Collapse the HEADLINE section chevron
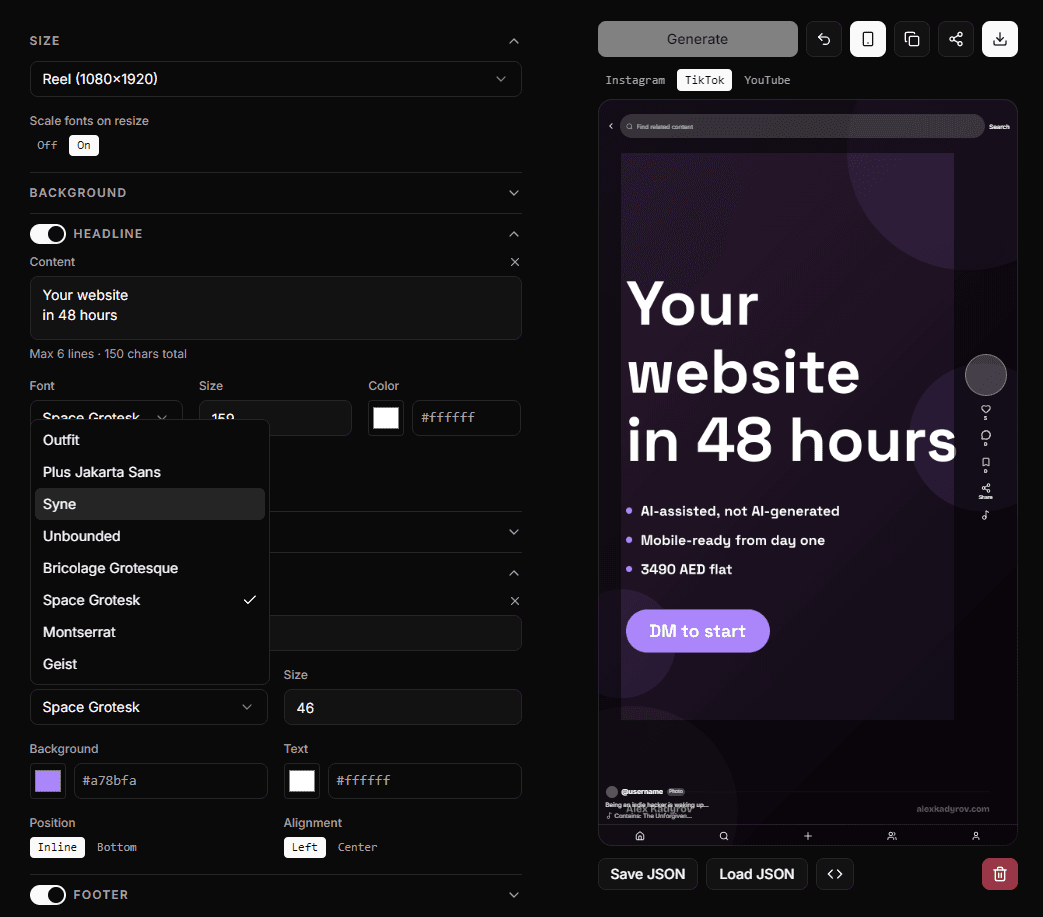Screen dimensions: 1043x917 514,234
